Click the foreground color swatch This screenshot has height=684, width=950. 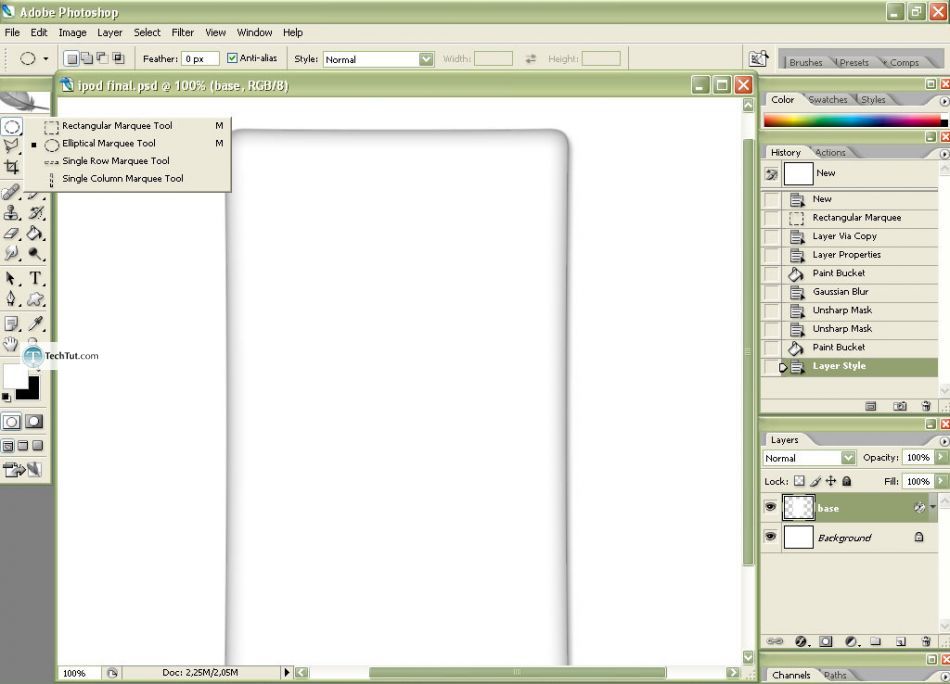coord(15,375)
